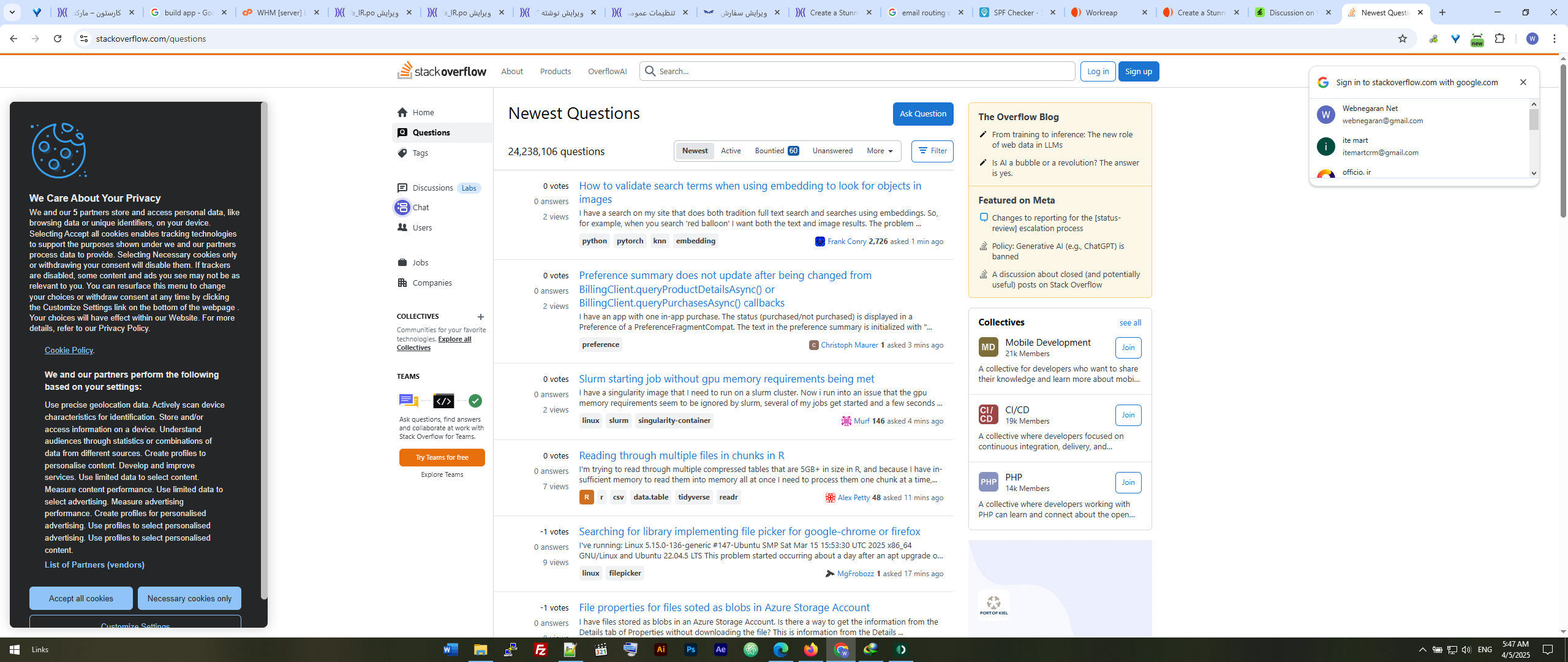This screenshot has width=1568, height=662.
Task: Open File Explorer from the taskbar
Action: tap(481, 650)
